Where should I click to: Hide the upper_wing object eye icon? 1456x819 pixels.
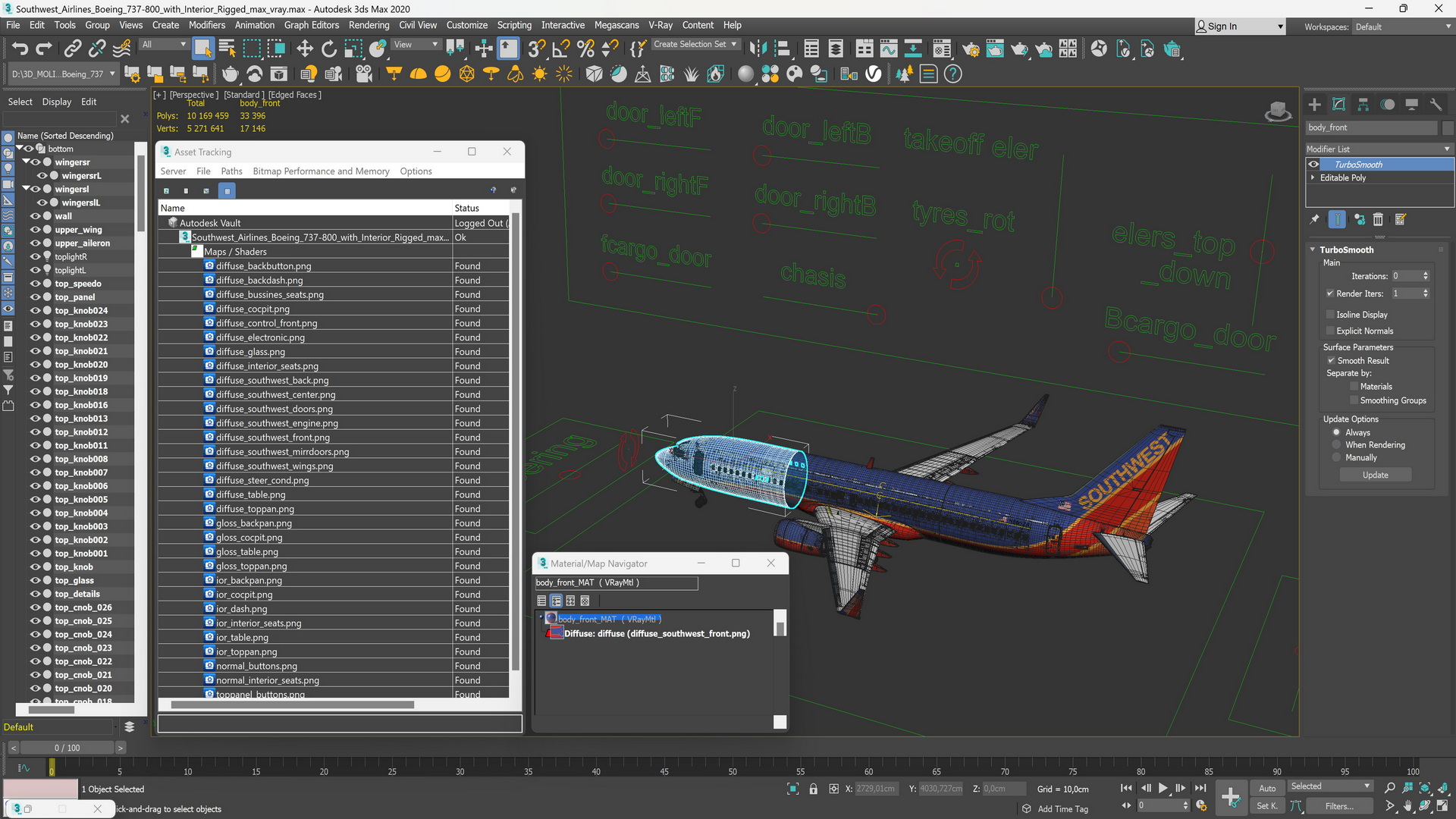coord(35,230)
